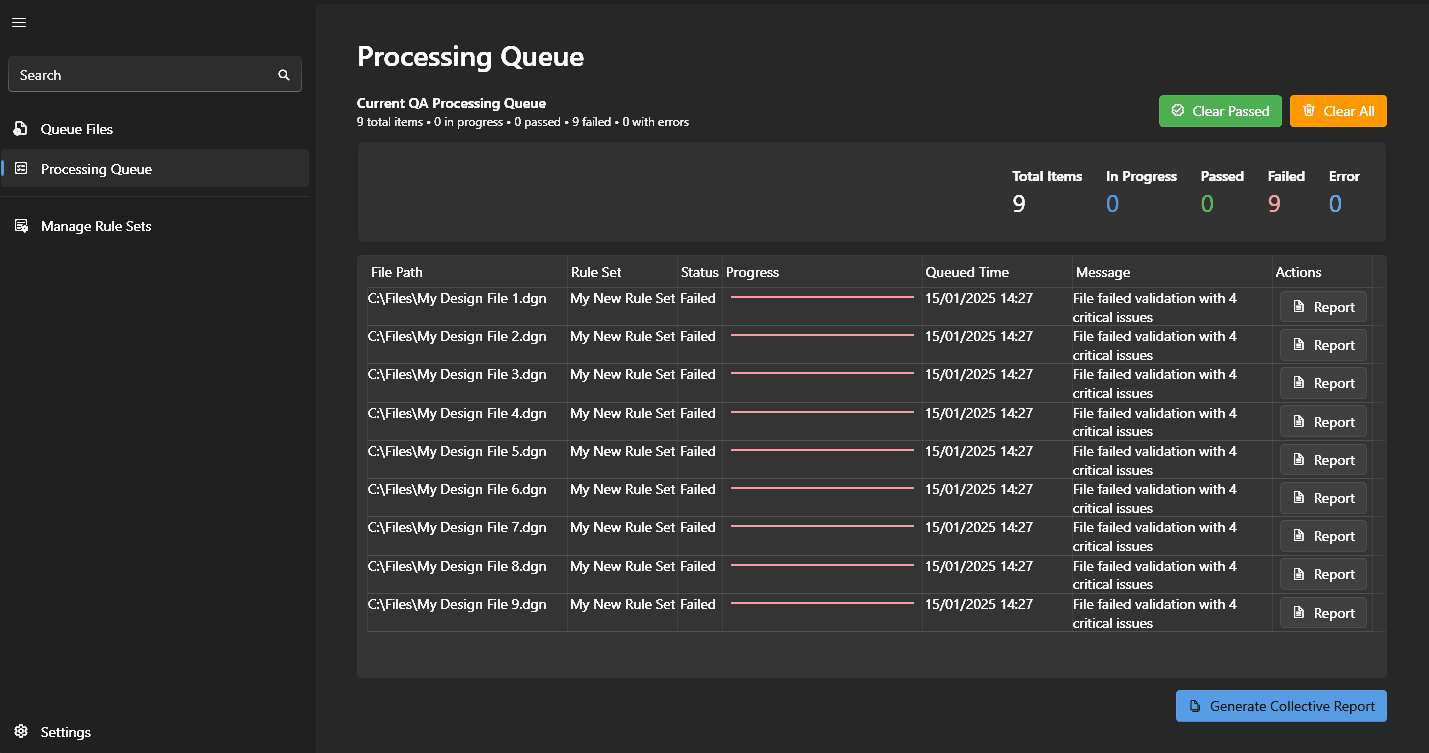
Task: Click the Processing Queue panel icon
Action: point(21,168)
